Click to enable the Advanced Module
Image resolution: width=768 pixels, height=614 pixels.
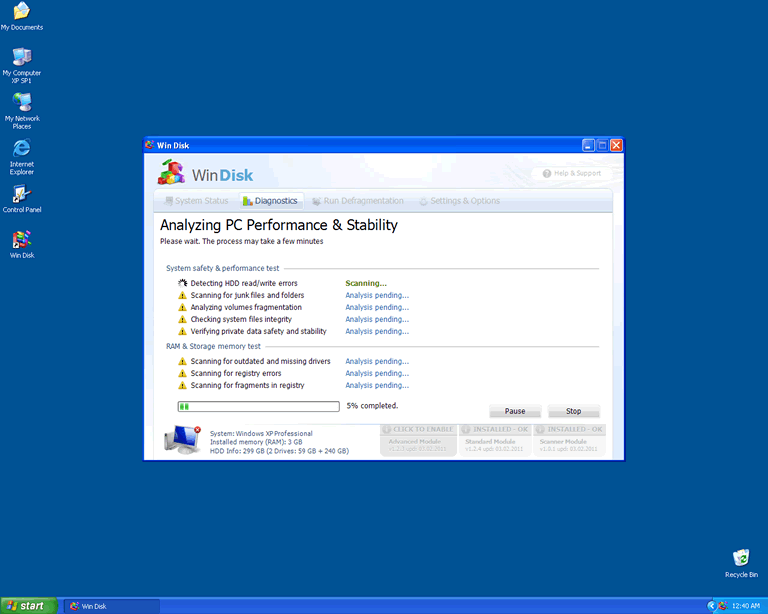418,440
